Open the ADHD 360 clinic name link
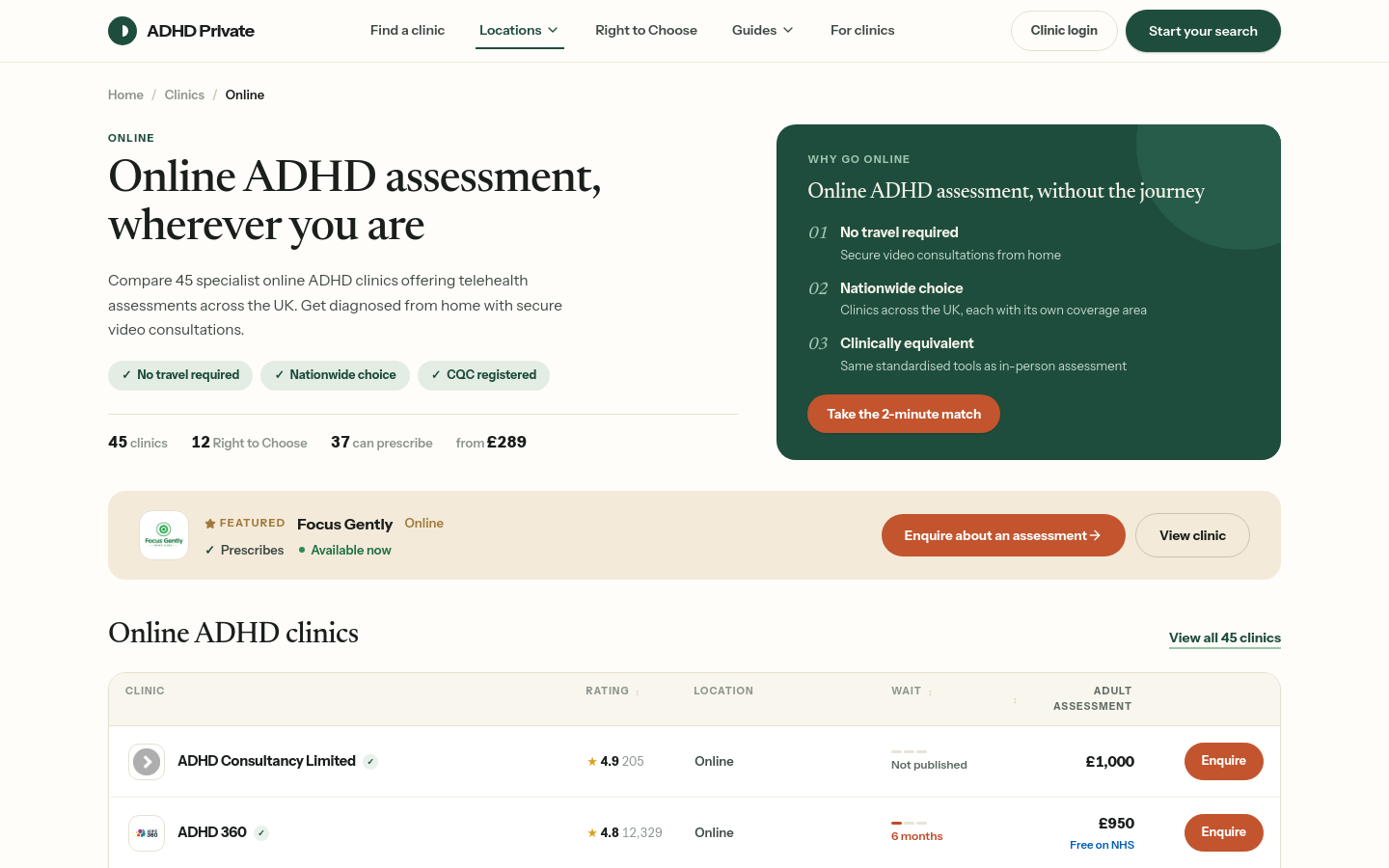 pyautogui.click(x=212, y=832)
